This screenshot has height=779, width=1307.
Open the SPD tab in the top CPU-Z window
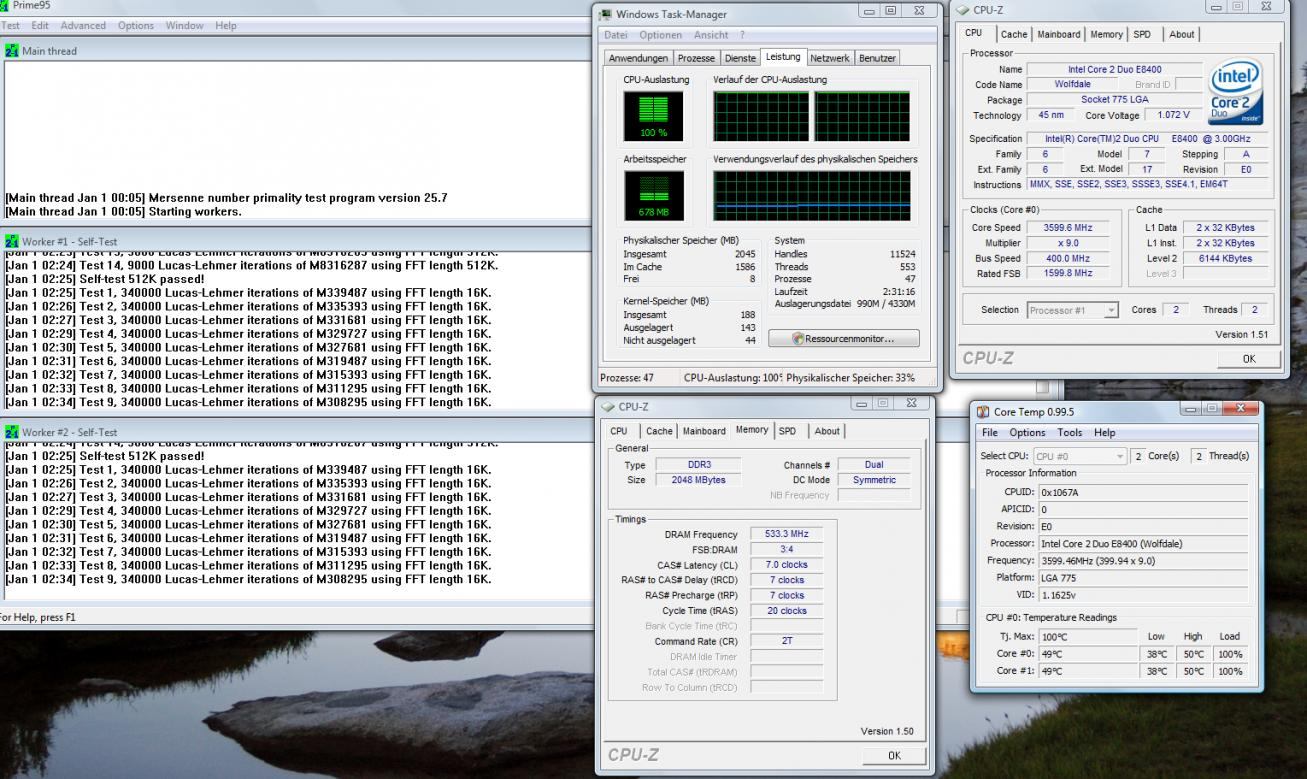[1142, 34]
